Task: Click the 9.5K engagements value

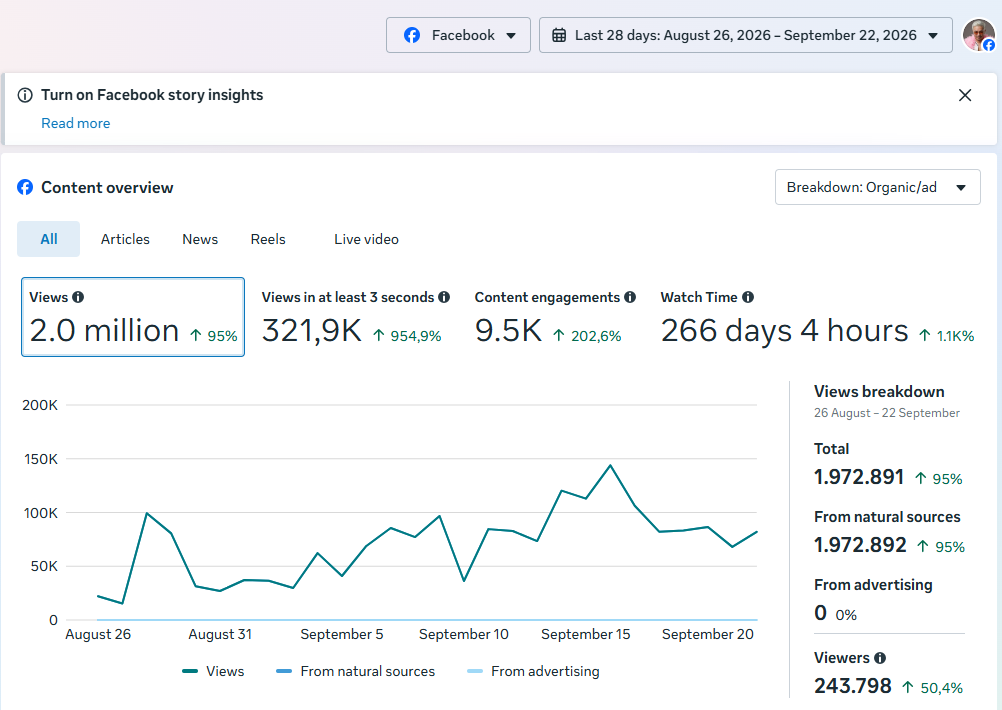Action: pyautogui.click(x=508, y=331)
